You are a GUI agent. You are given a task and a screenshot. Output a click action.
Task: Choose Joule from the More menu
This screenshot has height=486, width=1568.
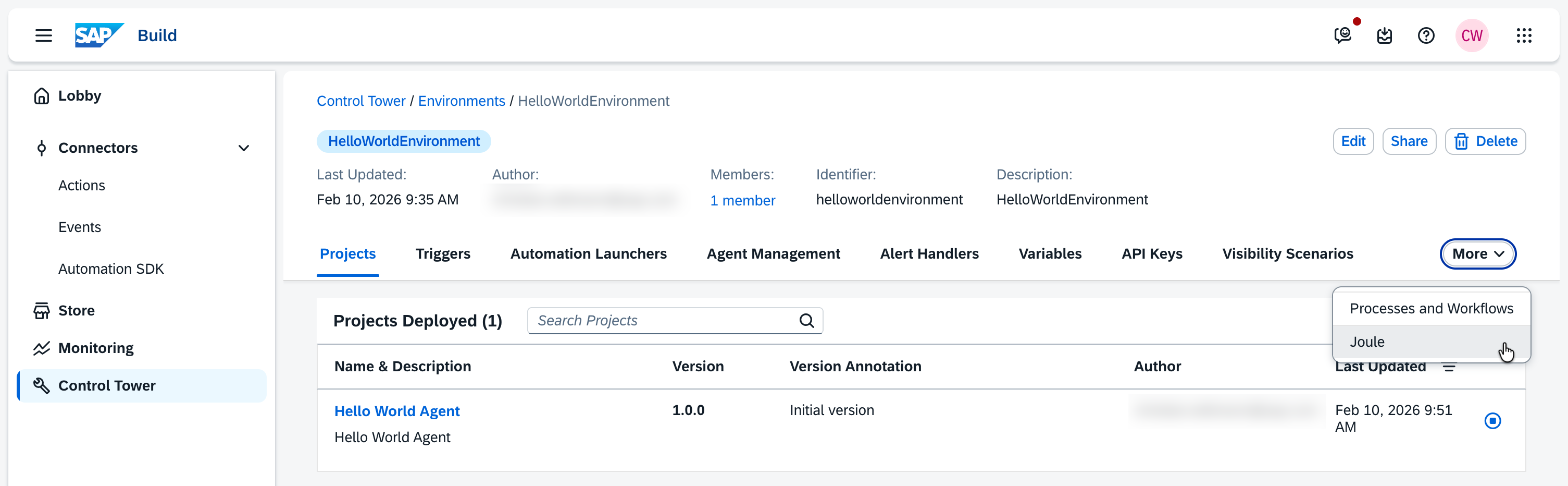pyautogui.click(x=1367, y=342)
